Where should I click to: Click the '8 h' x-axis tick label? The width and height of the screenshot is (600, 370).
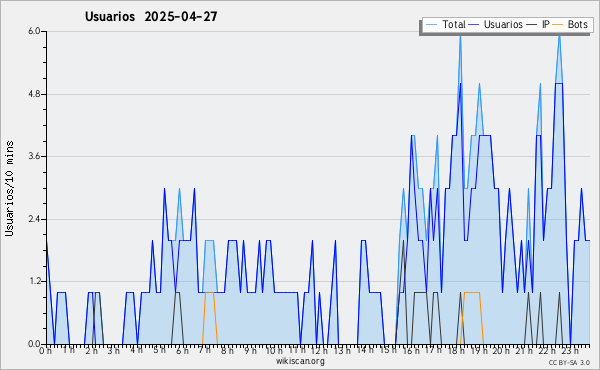click(x=227, y=351)
